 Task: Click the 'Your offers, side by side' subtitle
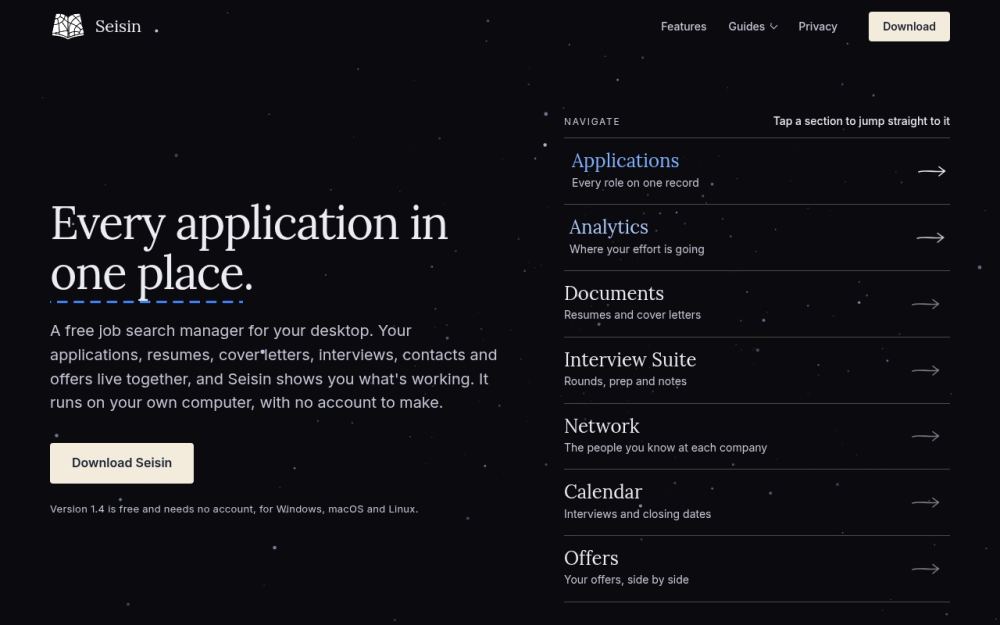coord(626,580)
